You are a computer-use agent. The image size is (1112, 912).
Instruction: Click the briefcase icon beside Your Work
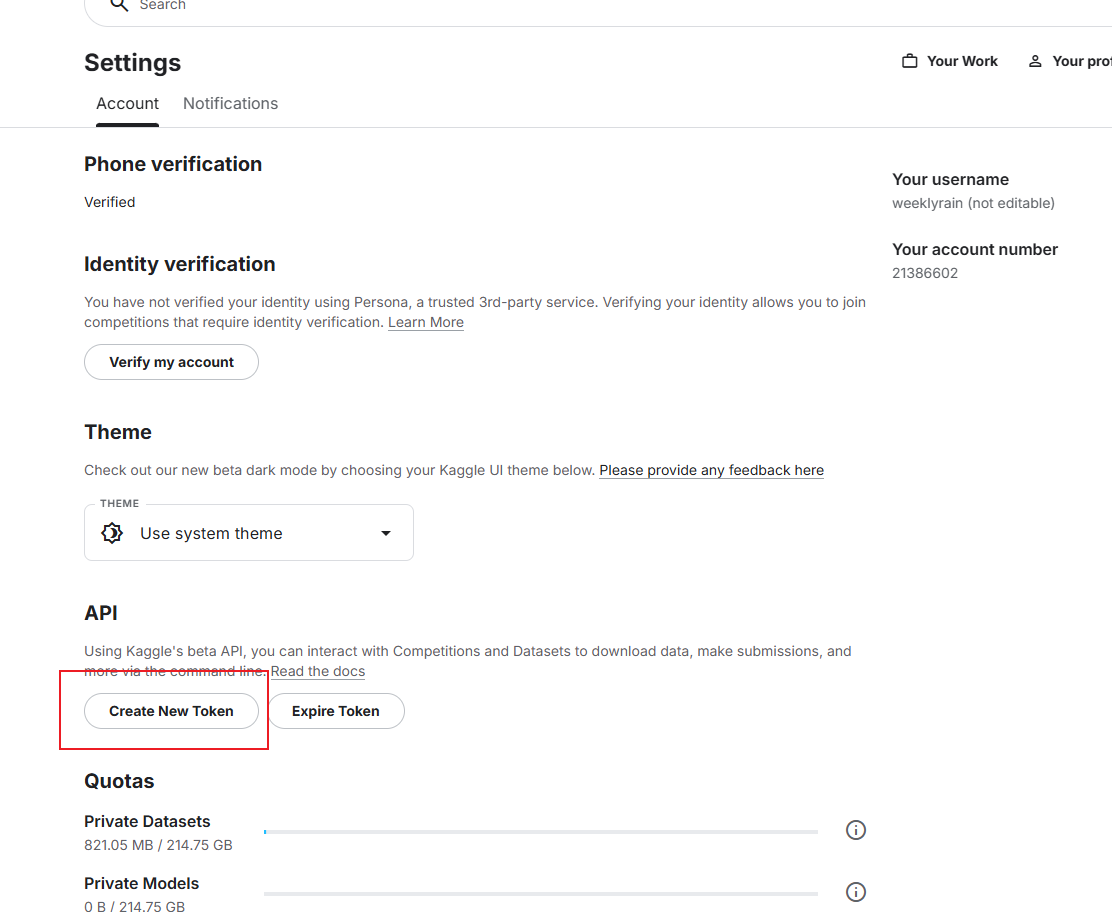tap(909, 61)
